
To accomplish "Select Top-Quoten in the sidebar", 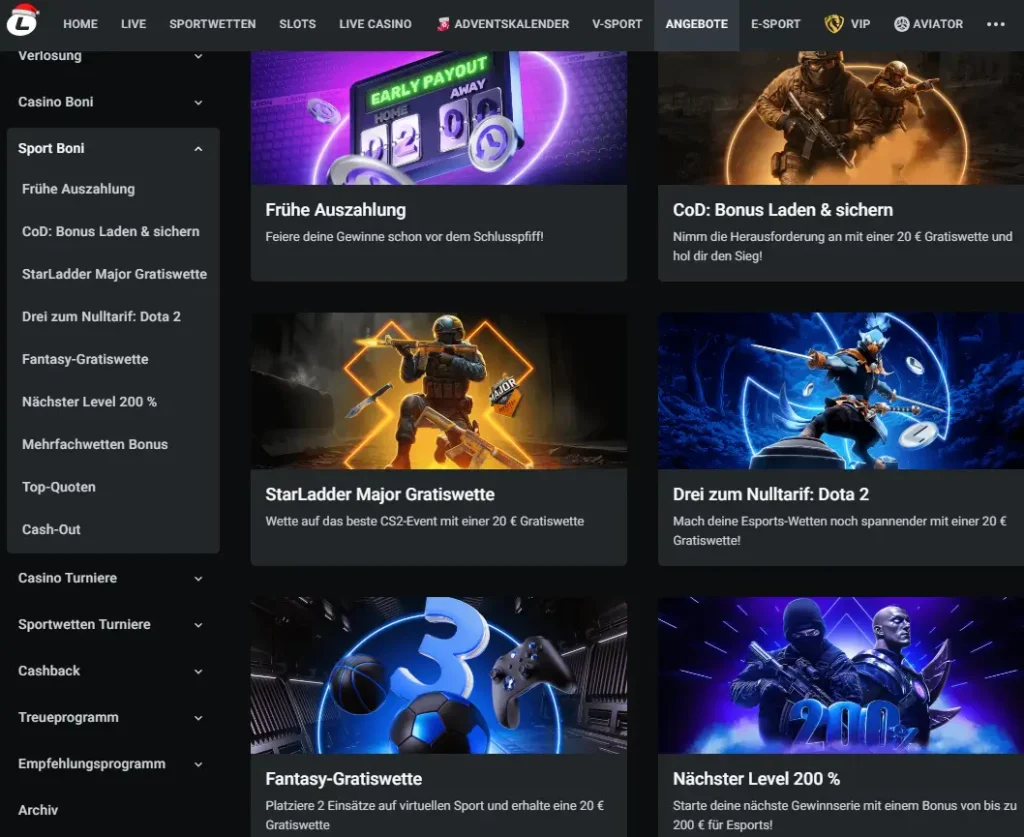I will click(59, 487).
